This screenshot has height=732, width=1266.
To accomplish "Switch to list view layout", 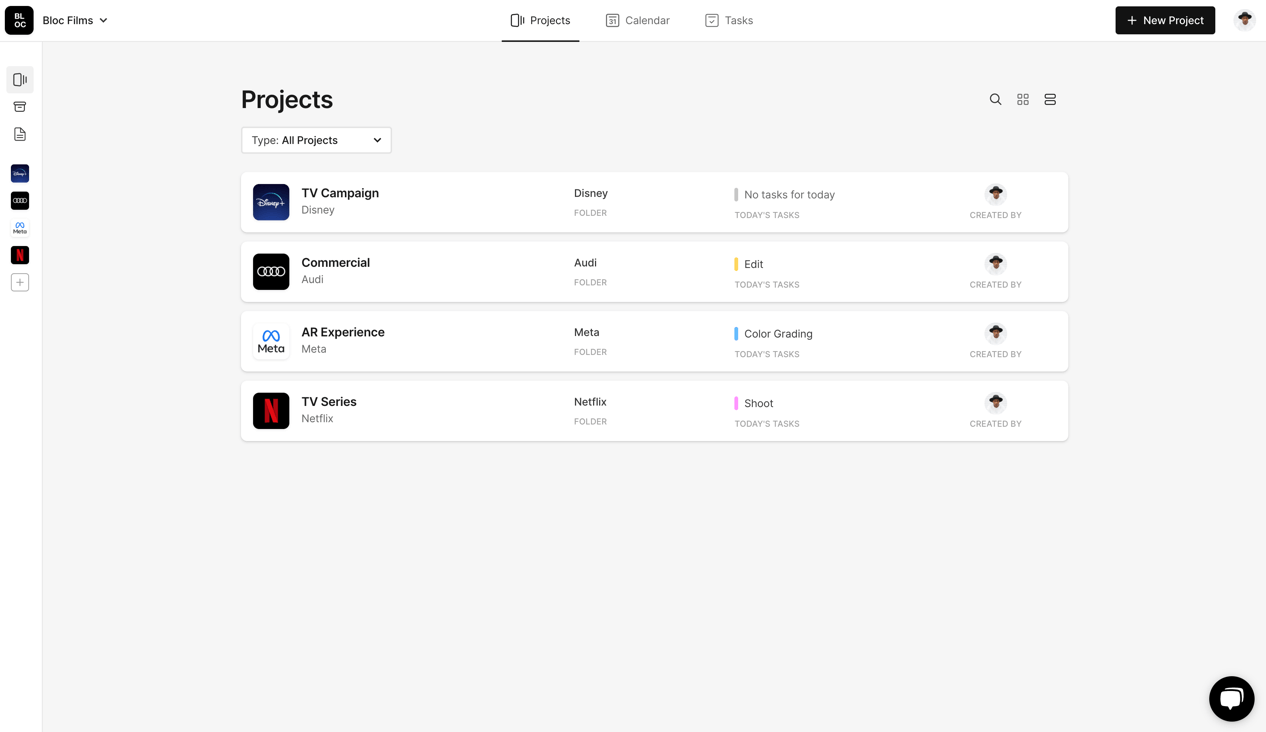I will coord(1049,100).
